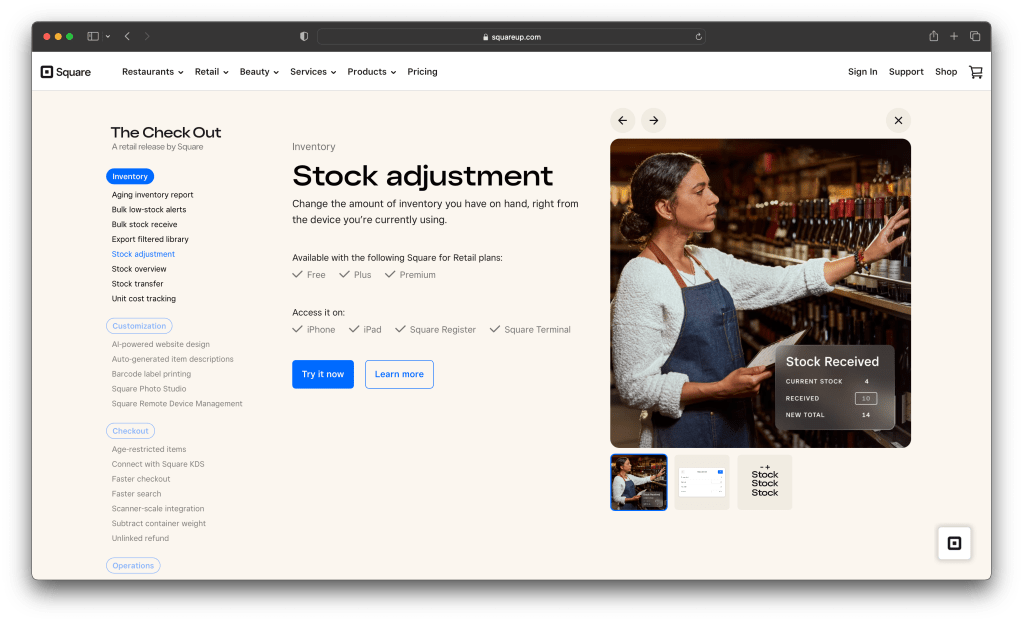Click the Square logo in header
Viewport: 1023px width, 622px height.
pyautogui.click(x=66, y=72)
